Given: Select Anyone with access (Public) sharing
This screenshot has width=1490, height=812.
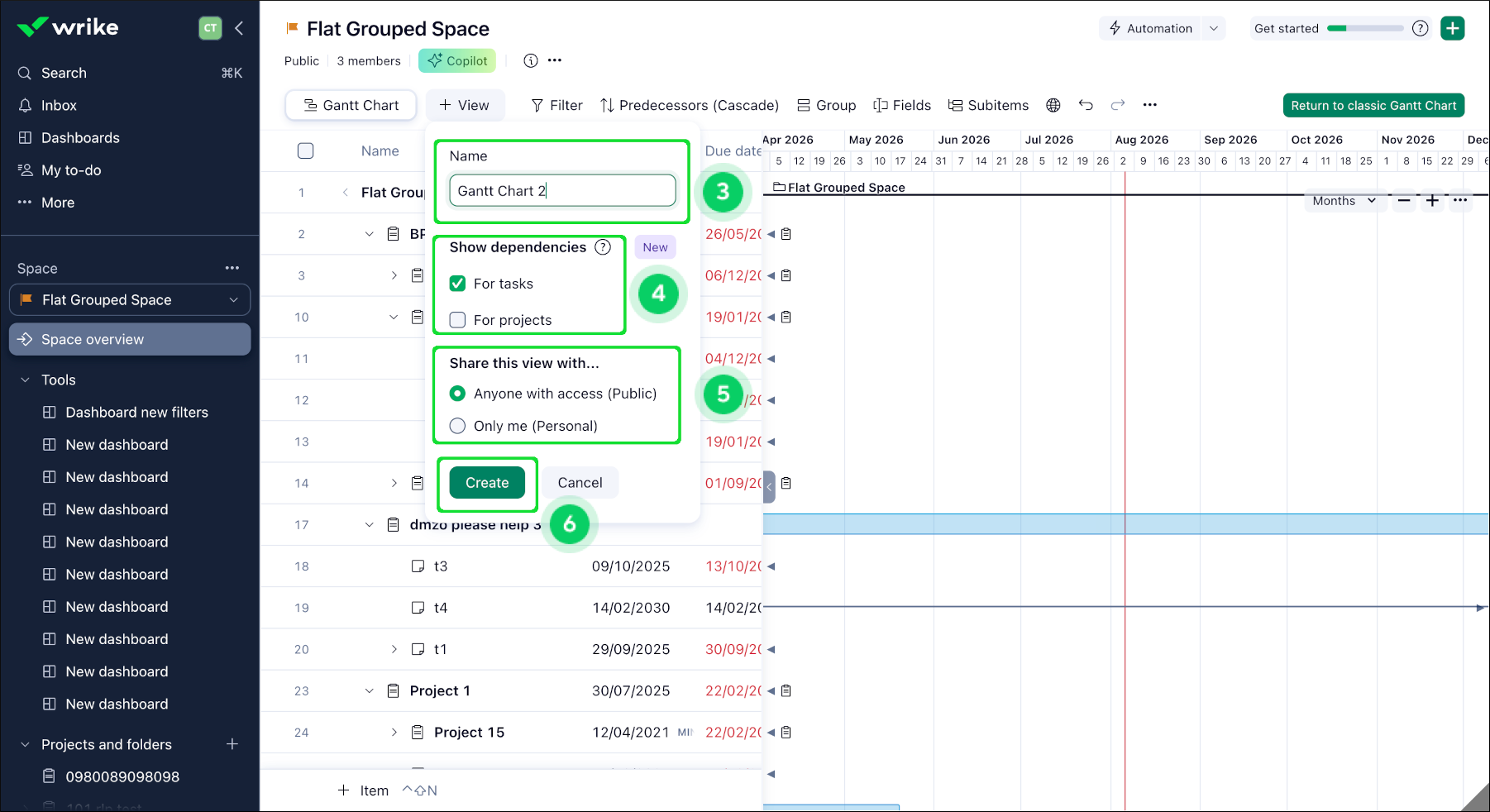Looking at the screenshot, I should point(457,394).
